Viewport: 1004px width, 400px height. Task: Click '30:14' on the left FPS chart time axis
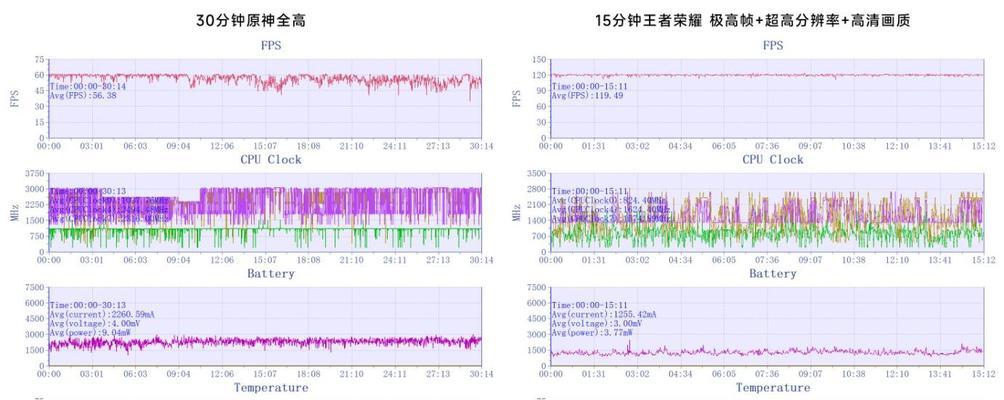coord(481,146)
